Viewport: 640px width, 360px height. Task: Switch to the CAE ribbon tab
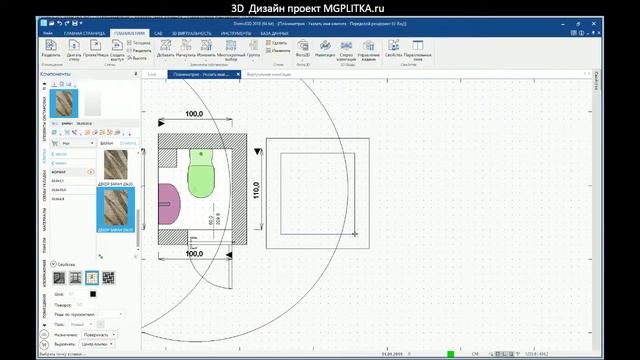pyautogui.click(x=158, y=33)
